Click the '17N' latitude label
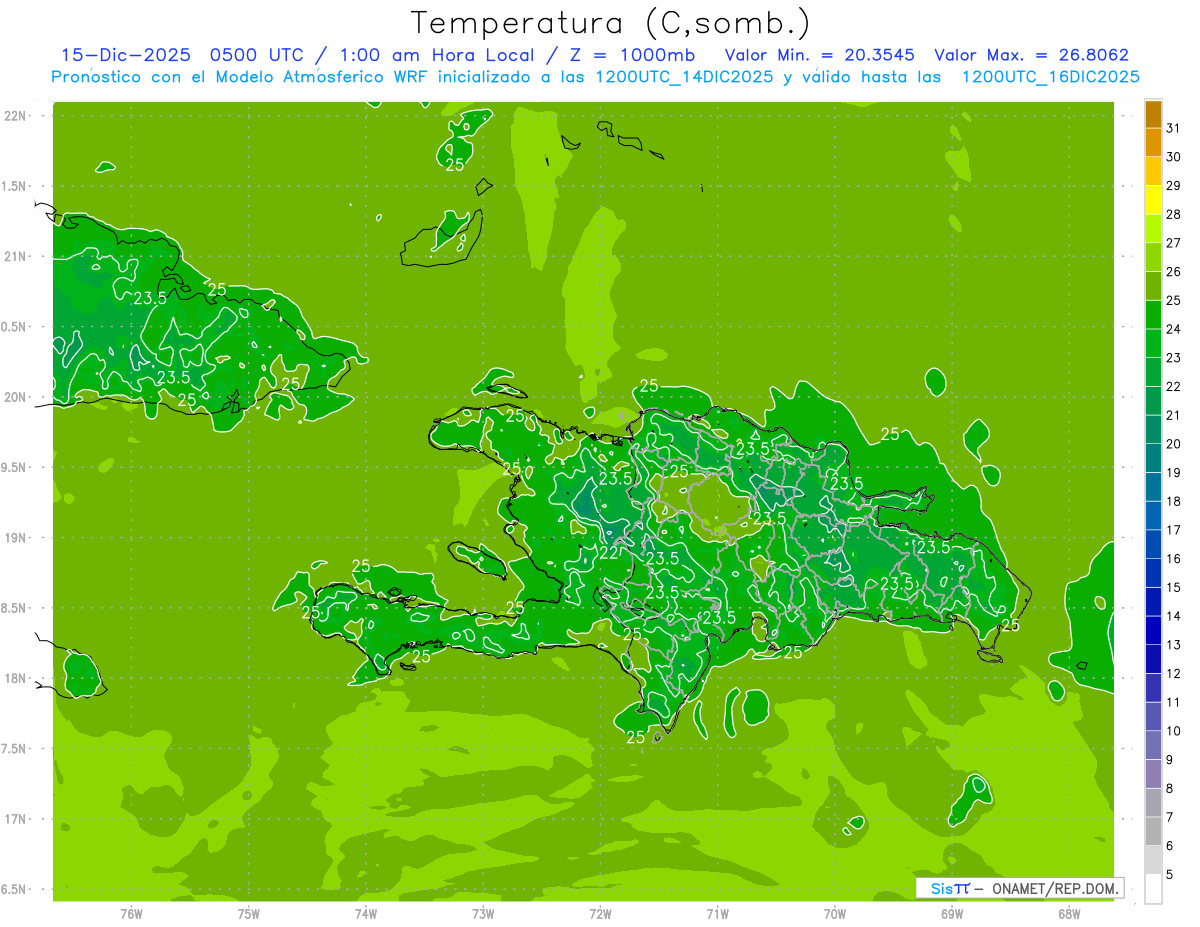 pyautogui.click(x=16, y=819)
